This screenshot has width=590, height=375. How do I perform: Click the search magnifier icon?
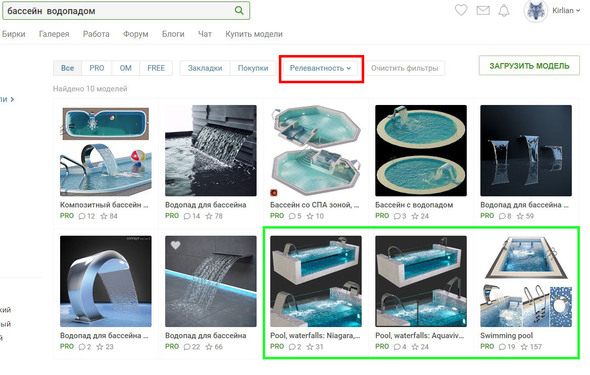(239, 11)
